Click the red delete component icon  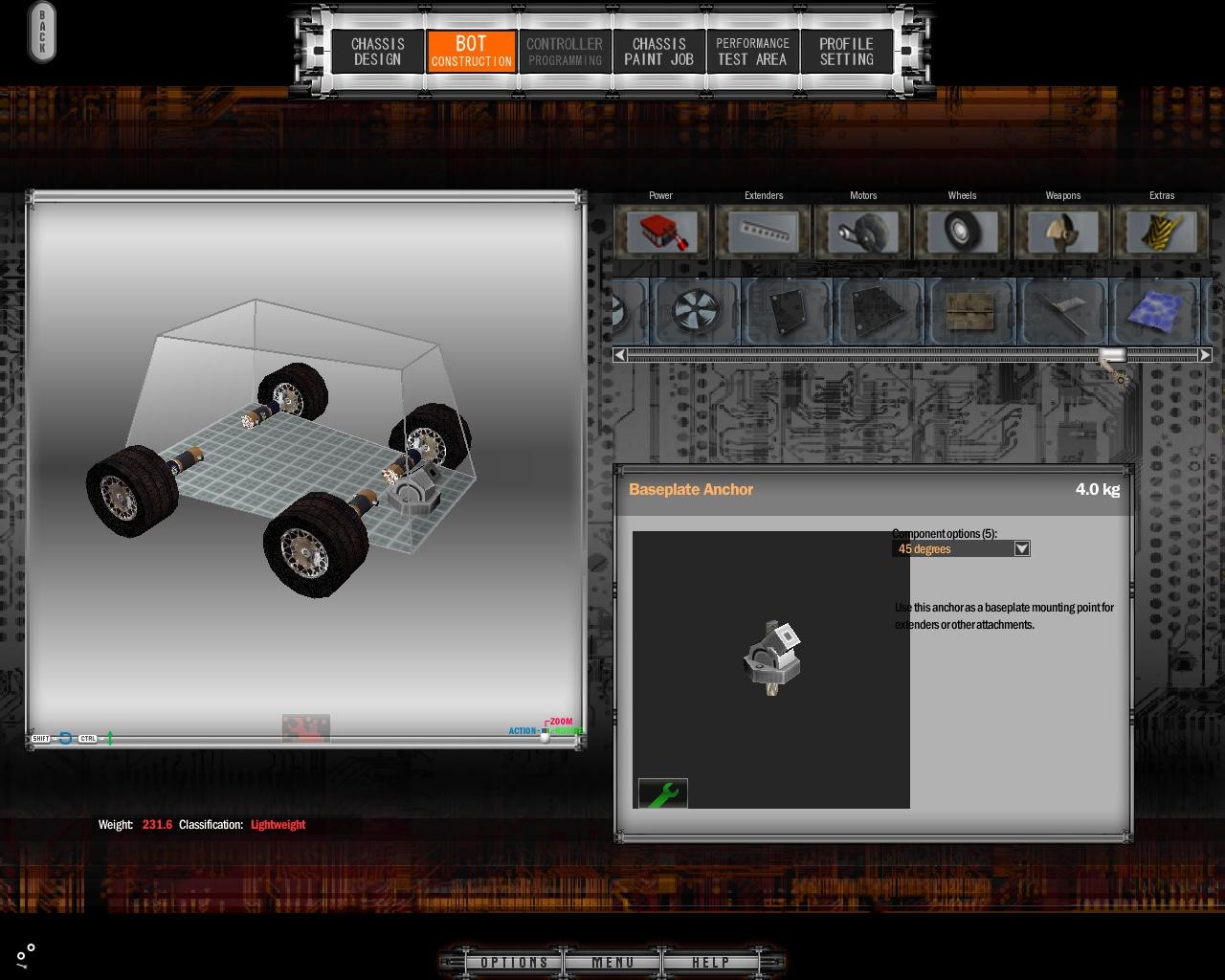coord(306,728)
